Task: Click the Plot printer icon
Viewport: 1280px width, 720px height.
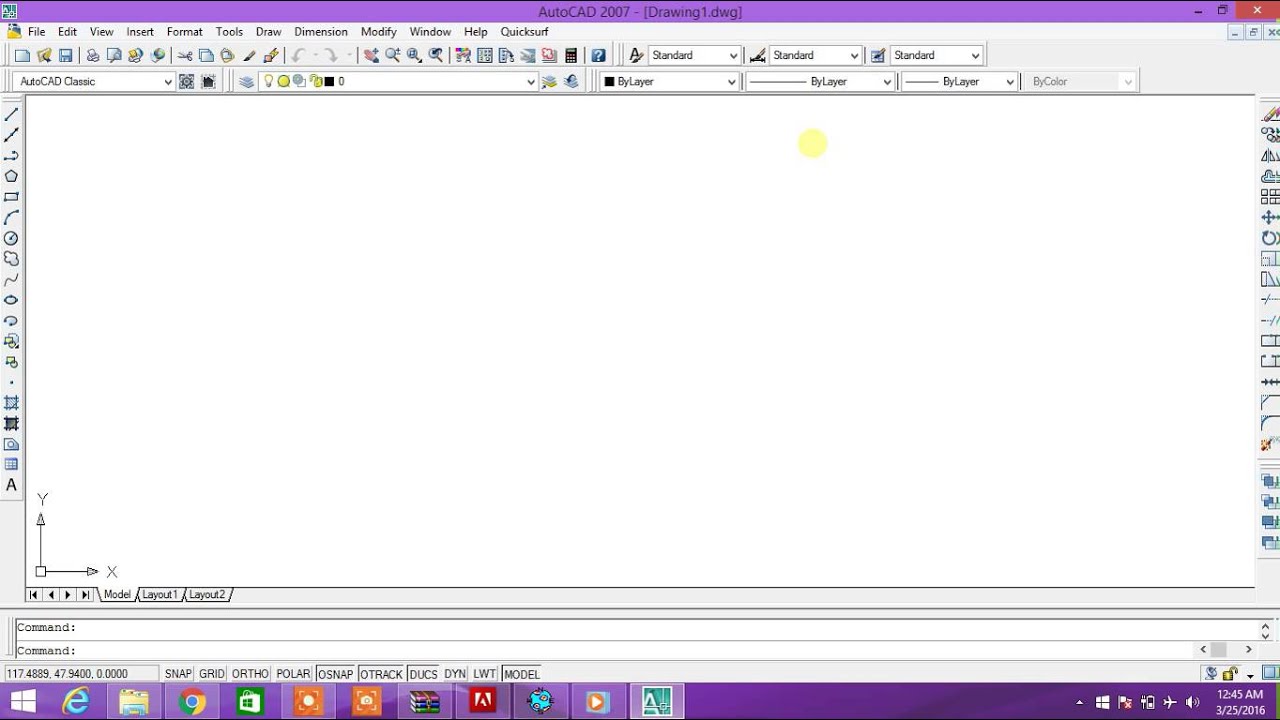Action: coord(93,55)
